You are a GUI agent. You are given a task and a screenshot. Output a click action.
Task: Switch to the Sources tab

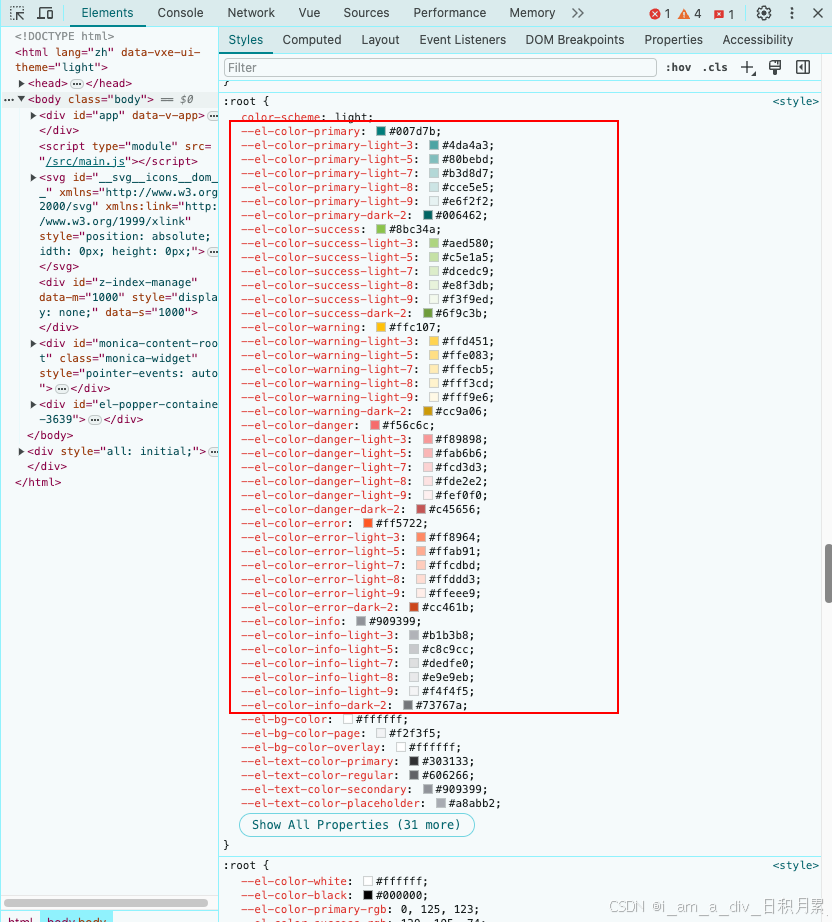point(366,13)
